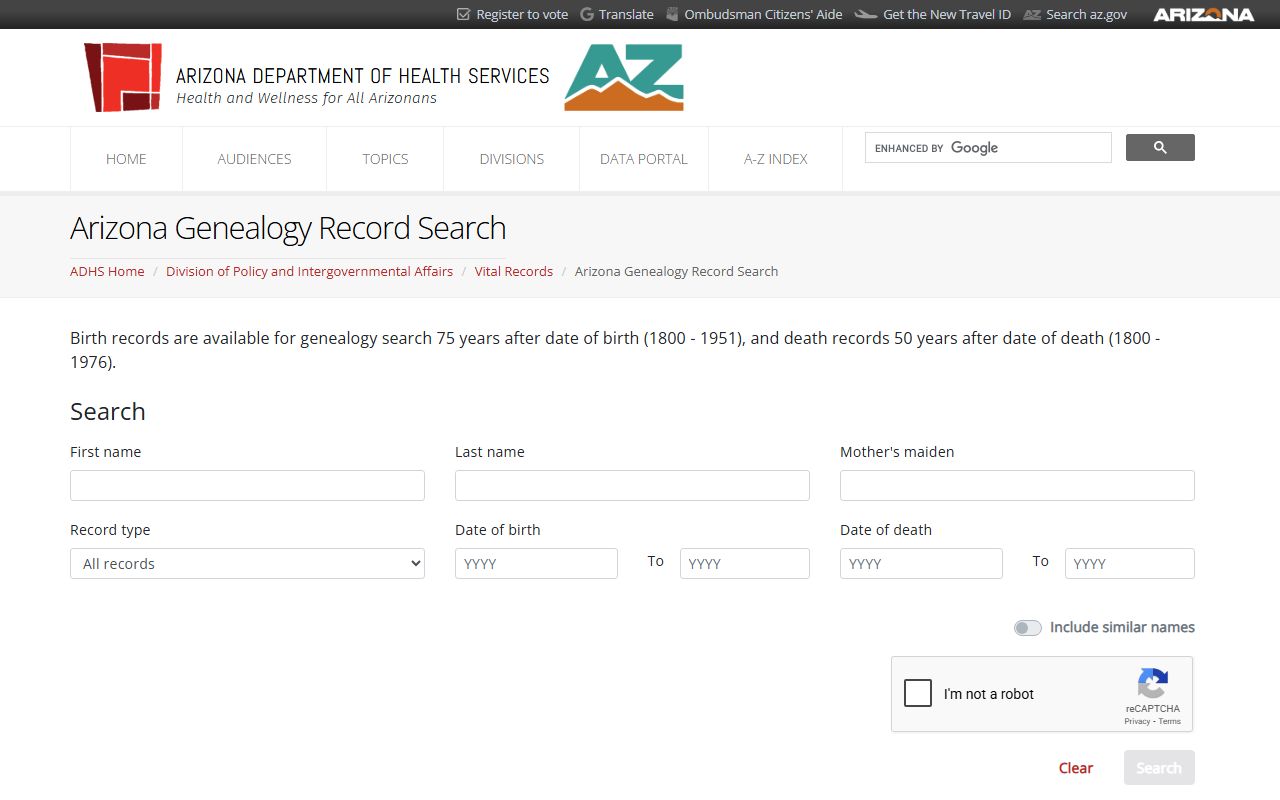Click the Google enhanced search box
The image size is (1280, 800).
click(988, 147)
